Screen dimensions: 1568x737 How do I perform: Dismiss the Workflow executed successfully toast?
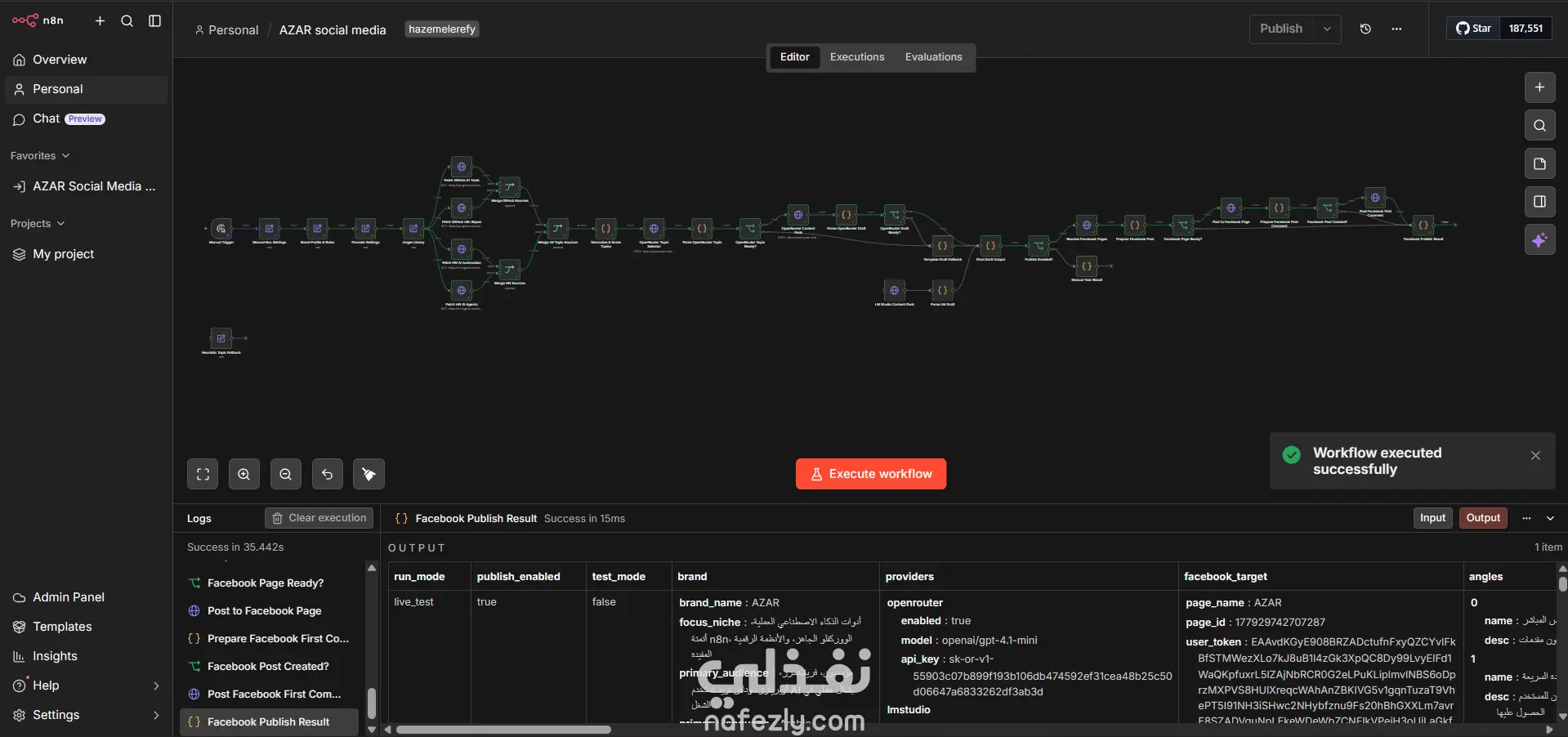pos(1535,456)
